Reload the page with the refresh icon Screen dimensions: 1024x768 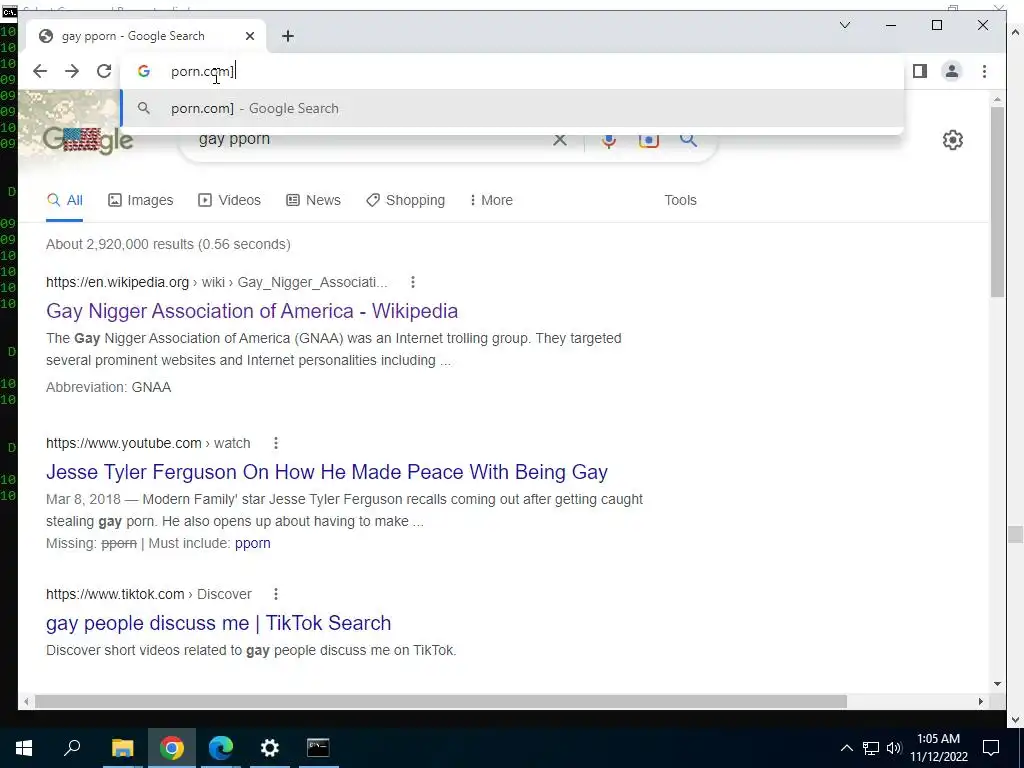point(104,71)
